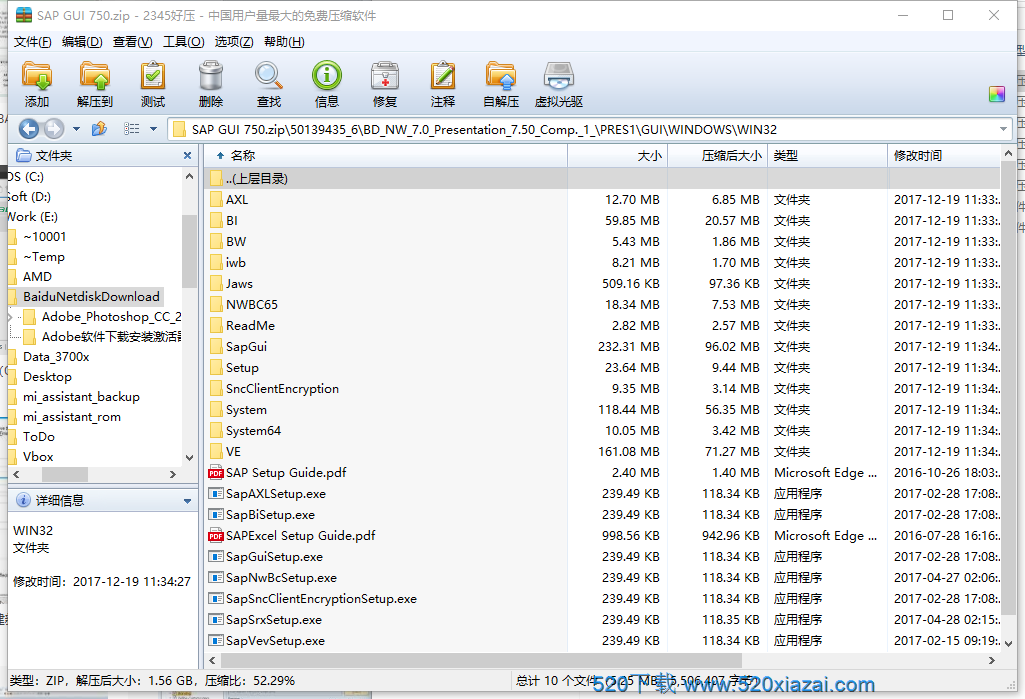This screenshot has height=699, width=1025.
Task: Open the 查看(V) menu
Action: click(x=133, y=42)
